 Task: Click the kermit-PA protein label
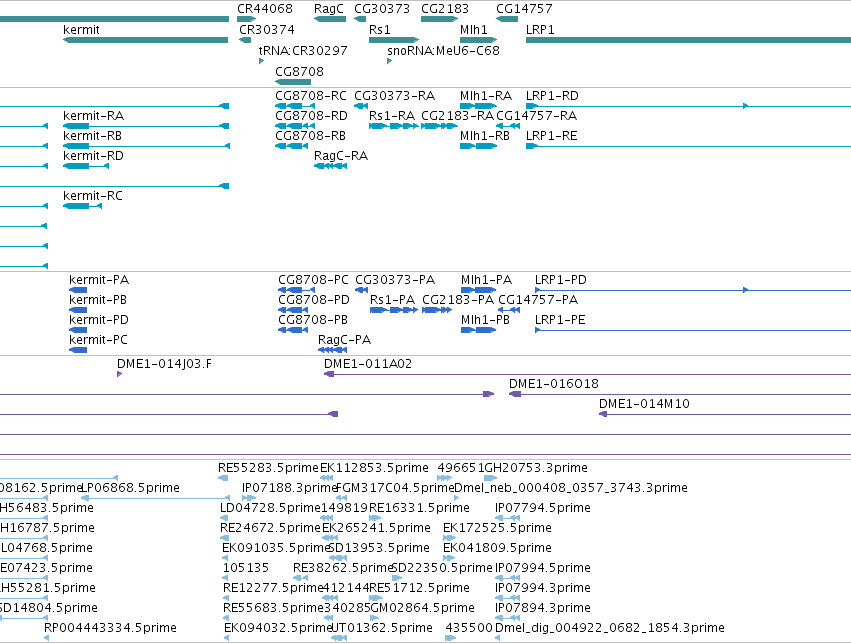(99, 280)
